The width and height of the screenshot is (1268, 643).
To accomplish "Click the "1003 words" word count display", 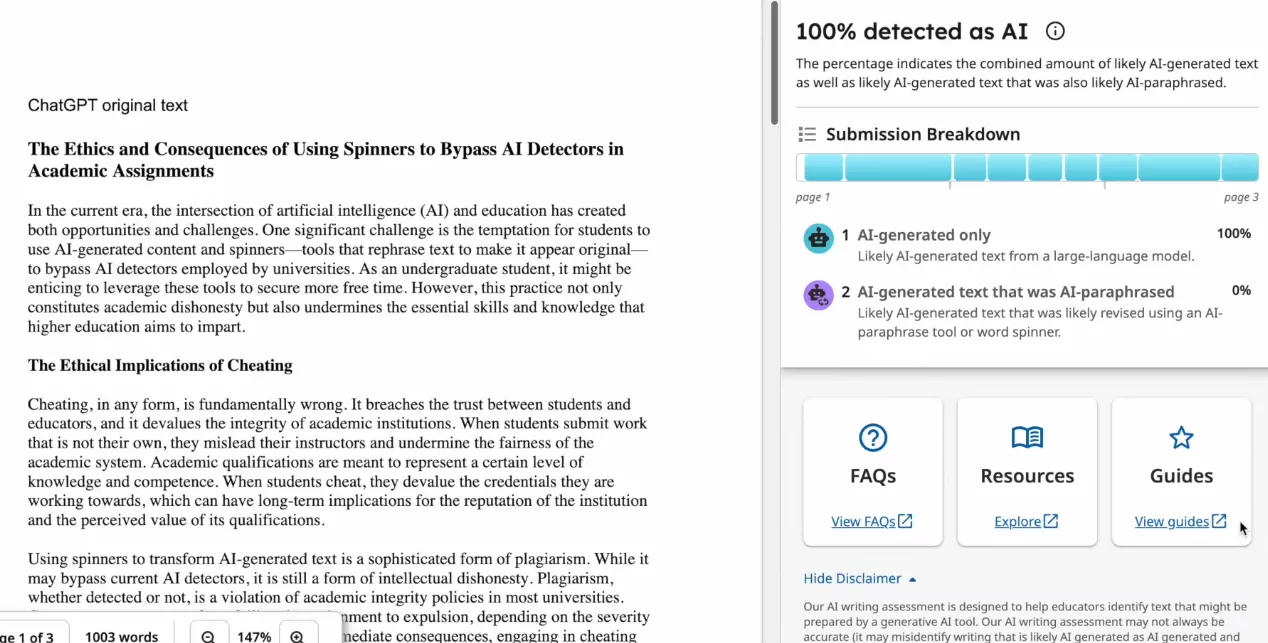I will tap(121, 635).
